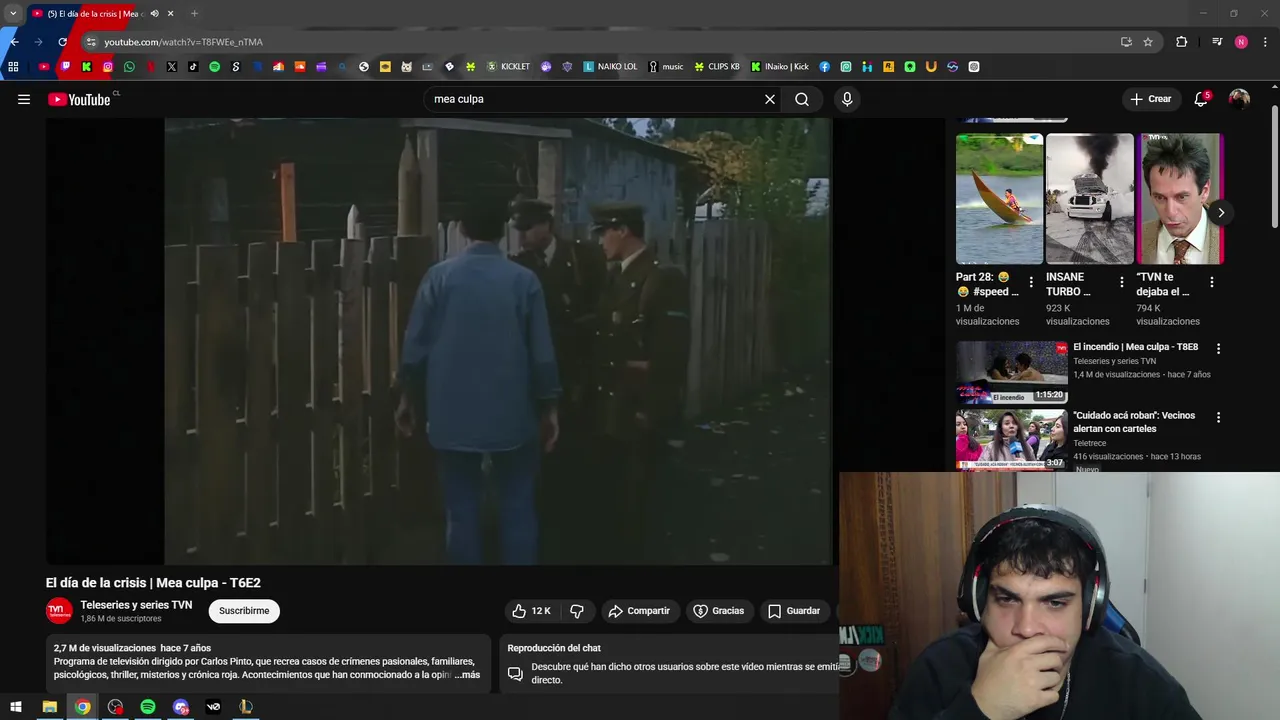Open options for 'El incendio | Mea culpa - T8E8'

pos(1218,349)
